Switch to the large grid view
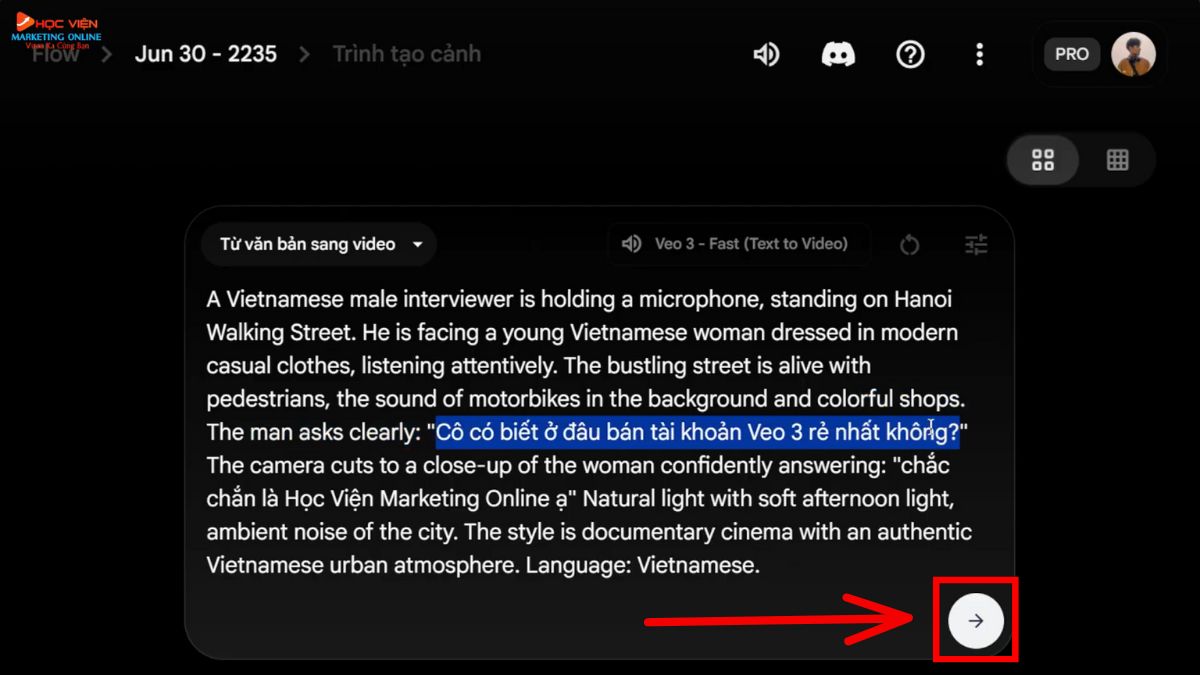 pos(1043,160)
